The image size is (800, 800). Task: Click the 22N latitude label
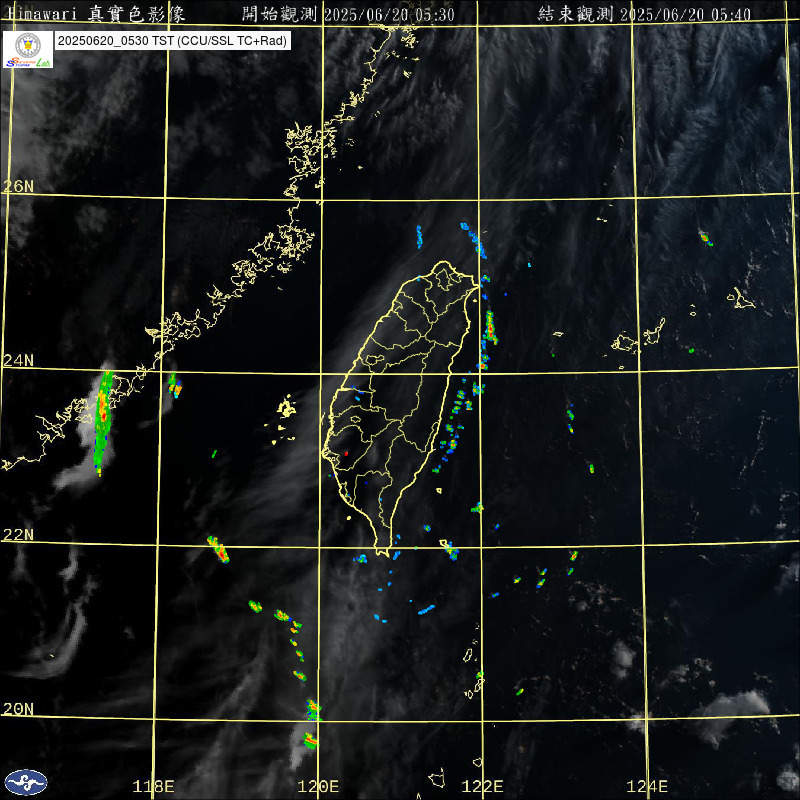coord(18,534)
